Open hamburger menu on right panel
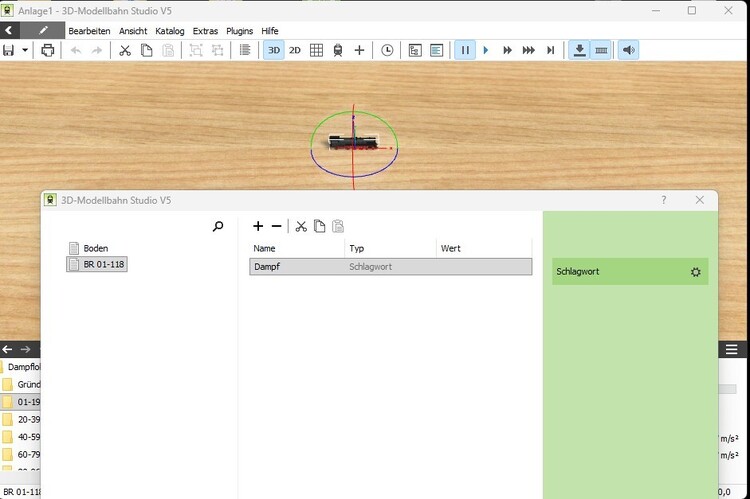750x499 pixels. pyautogui.click(x=732, y=349)
